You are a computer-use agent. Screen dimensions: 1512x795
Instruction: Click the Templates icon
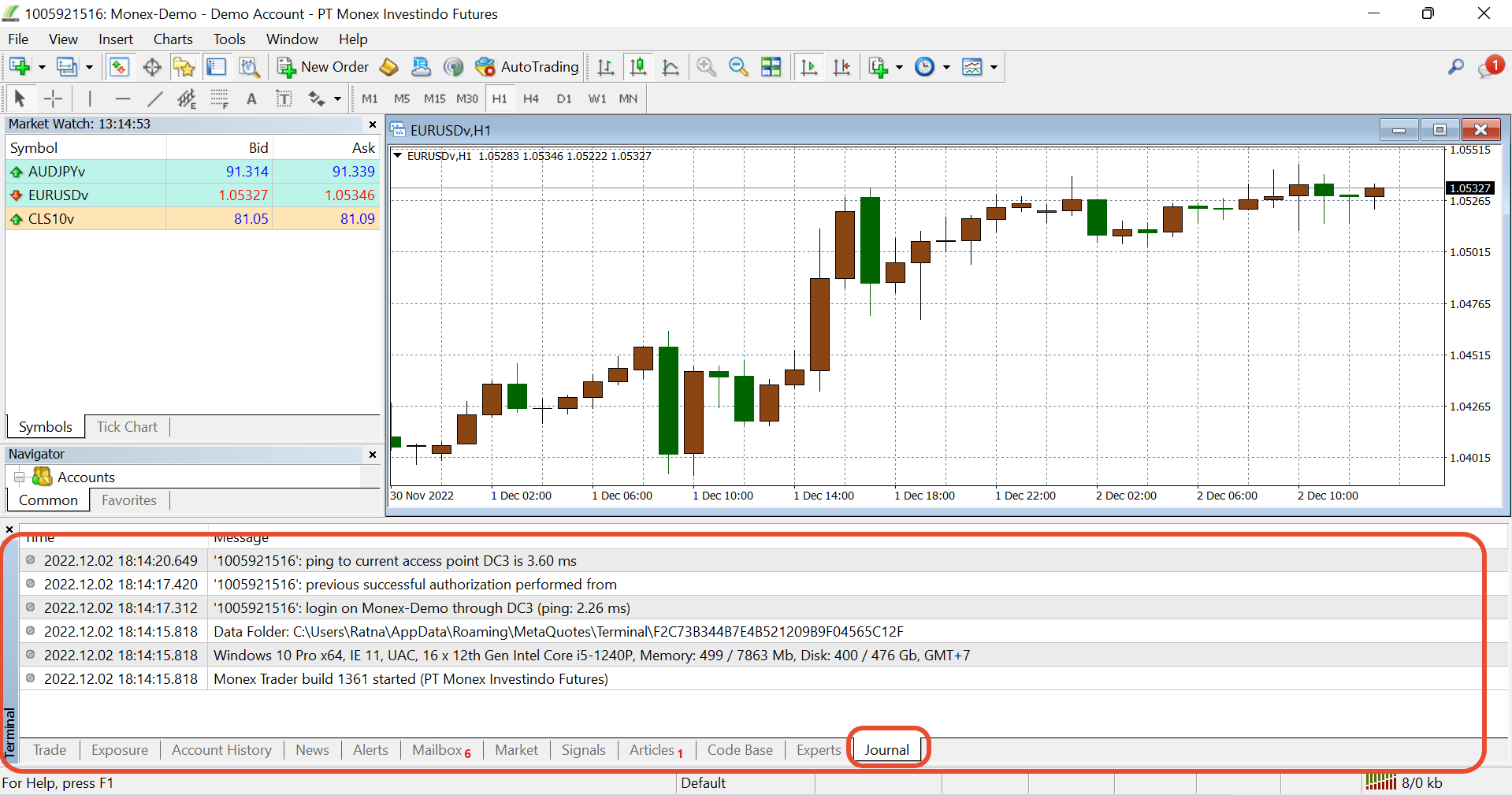point(972,67)
